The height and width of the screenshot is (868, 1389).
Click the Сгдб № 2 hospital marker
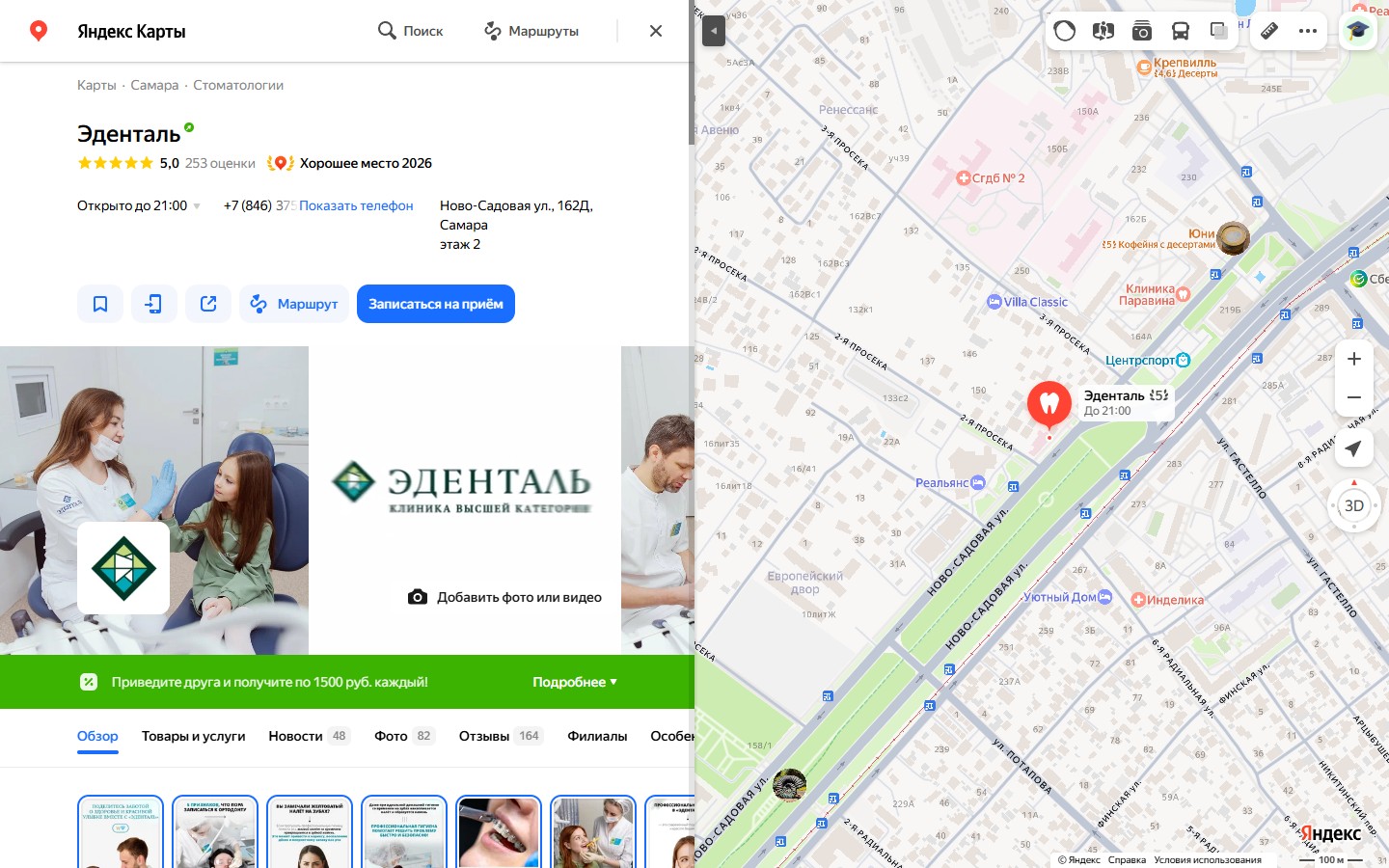point(991,178)
